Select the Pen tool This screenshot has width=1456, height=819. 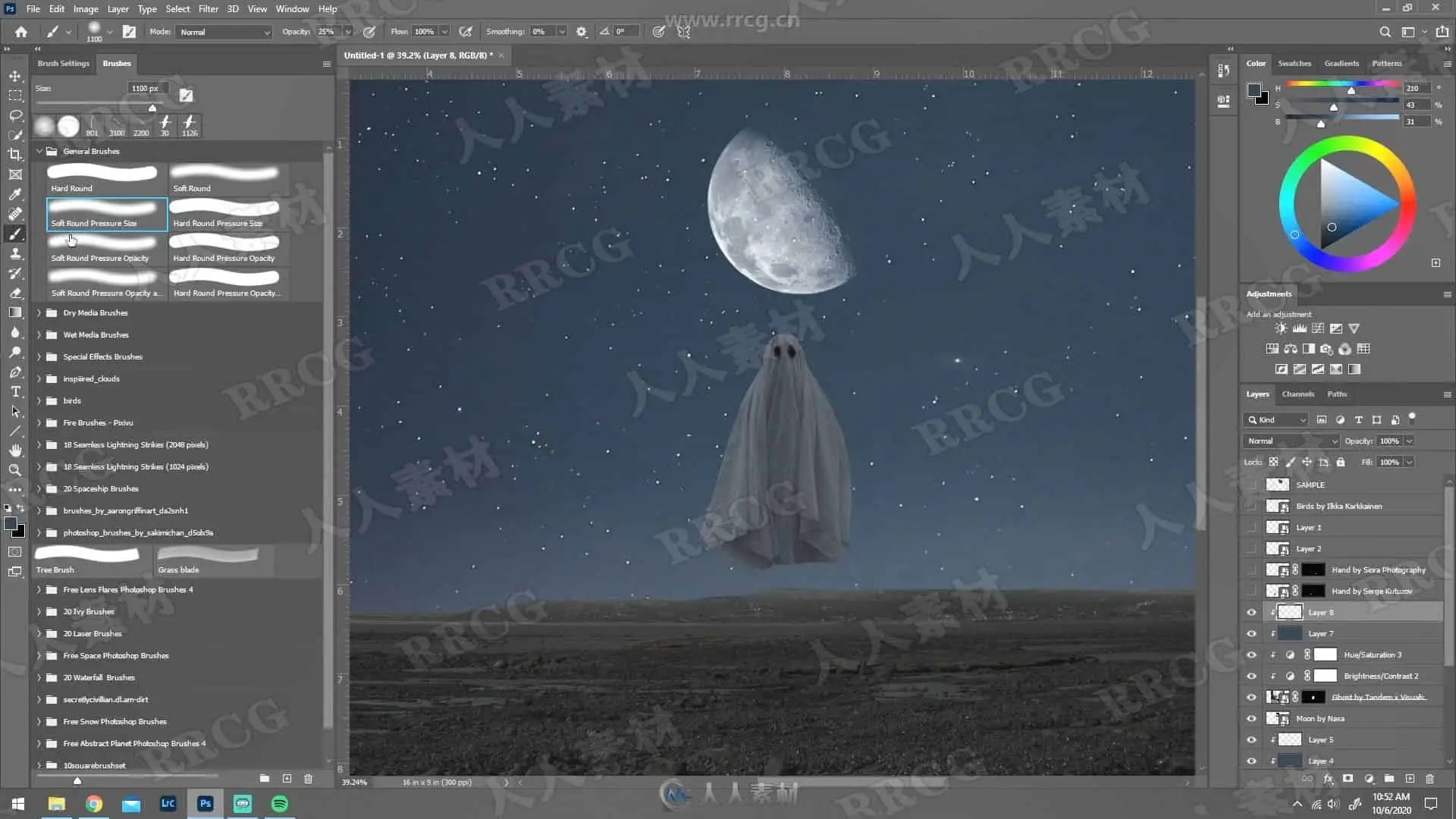coord(15,372)
